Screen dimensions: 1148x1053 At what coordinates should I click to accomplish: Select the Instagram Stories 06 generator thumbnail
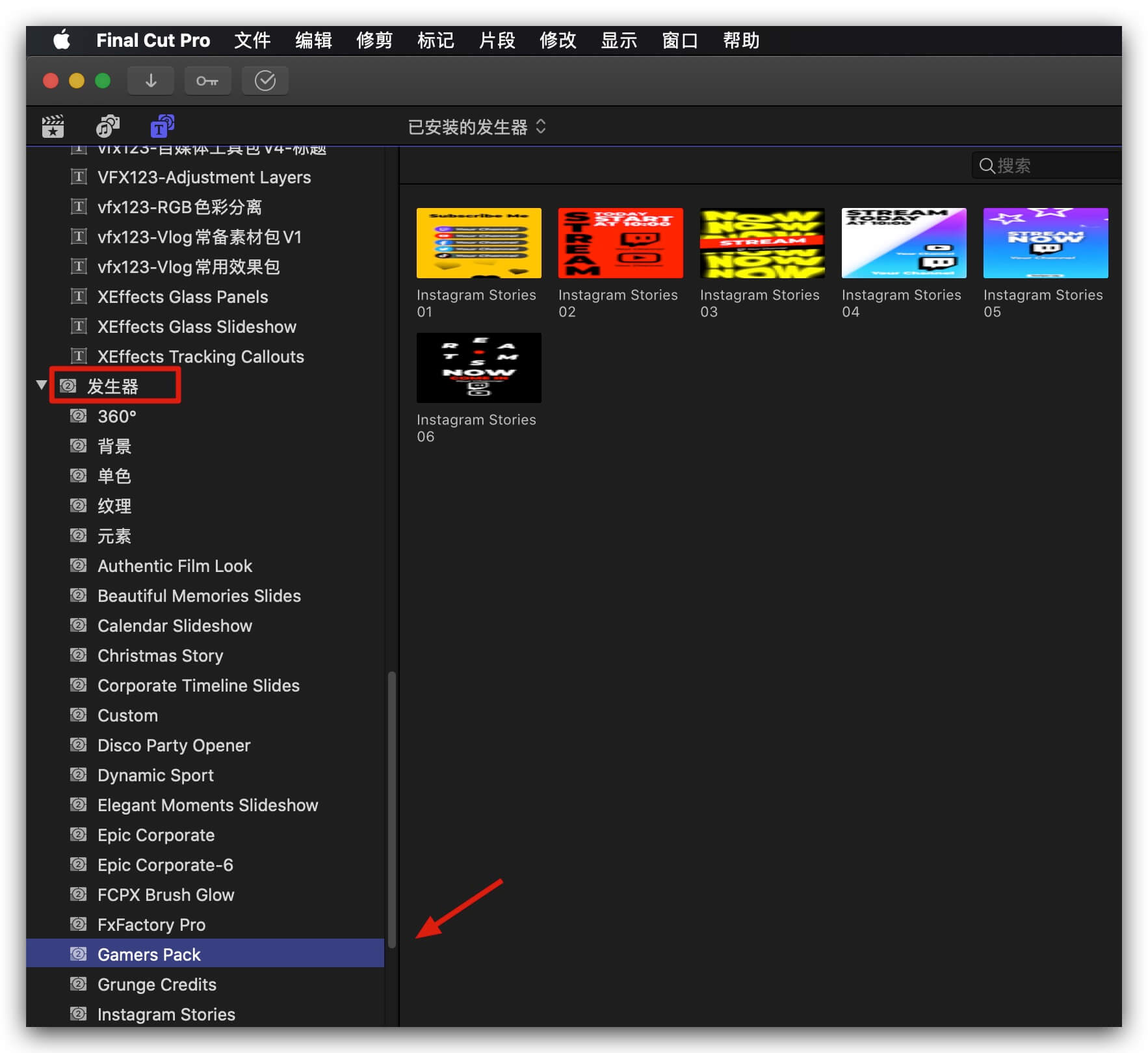coord(479,368)
